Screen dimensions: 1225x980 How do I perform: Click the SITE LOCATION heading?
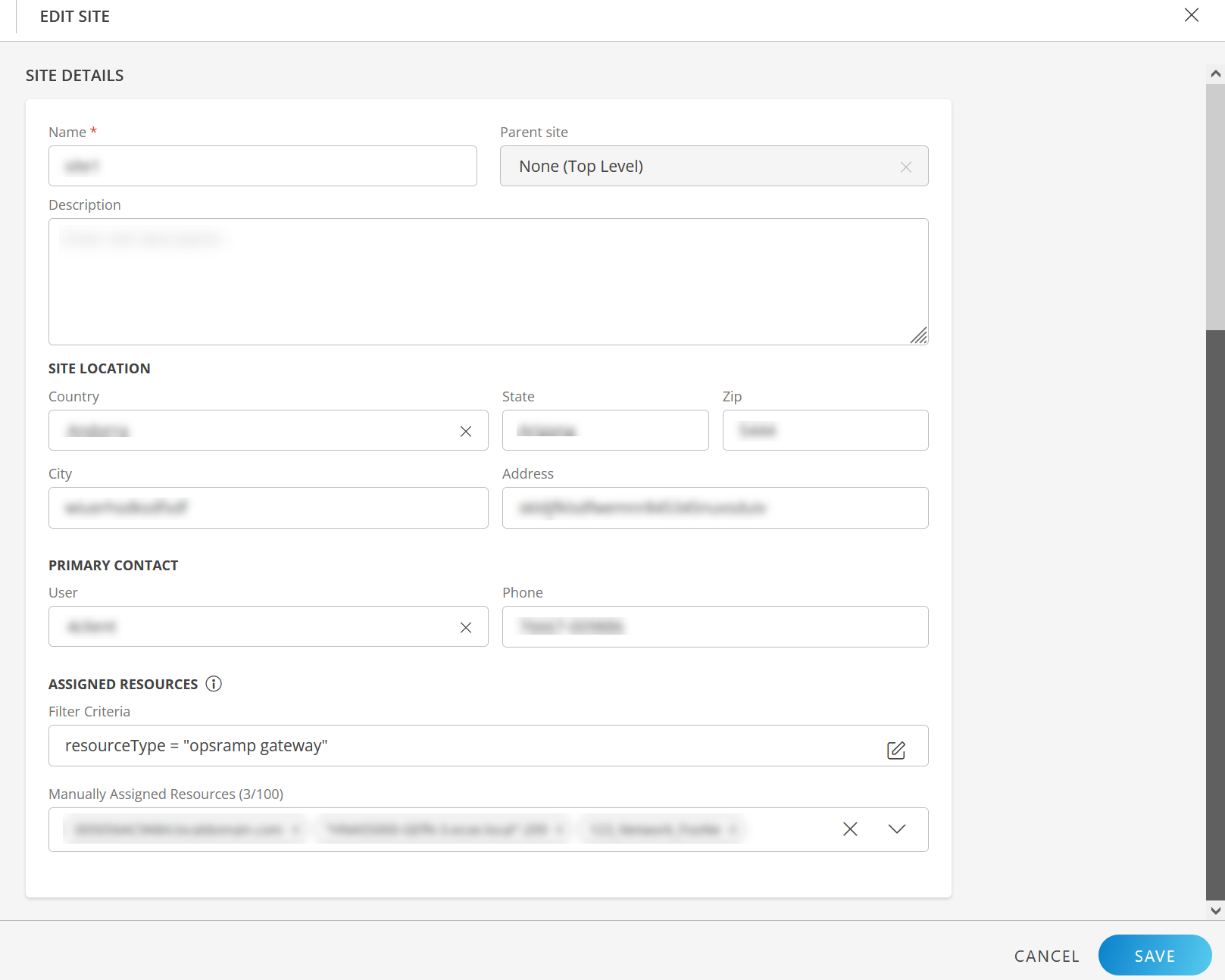[x=99, y=369]
